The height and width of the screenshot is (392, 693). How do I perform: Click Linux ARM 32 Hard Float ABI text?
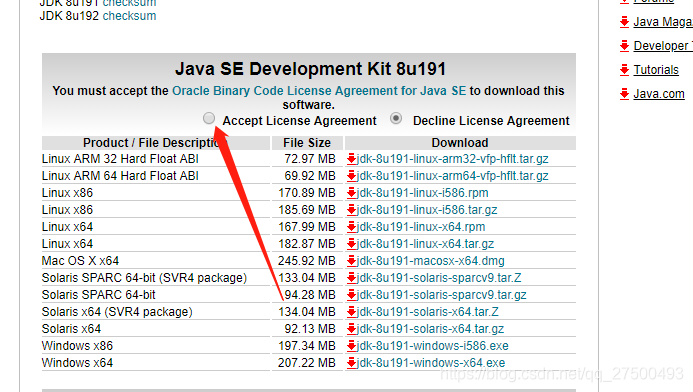[x=120, y=159]
